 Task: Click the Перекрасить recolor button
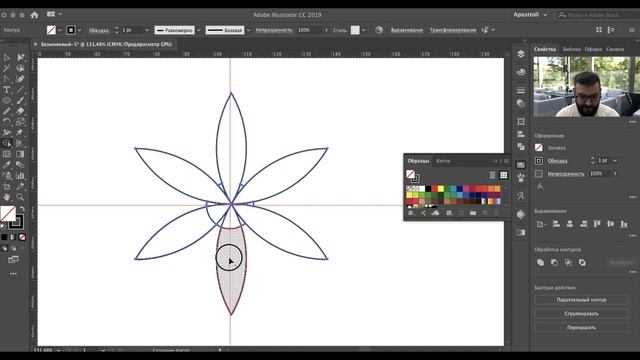point(581,327)
